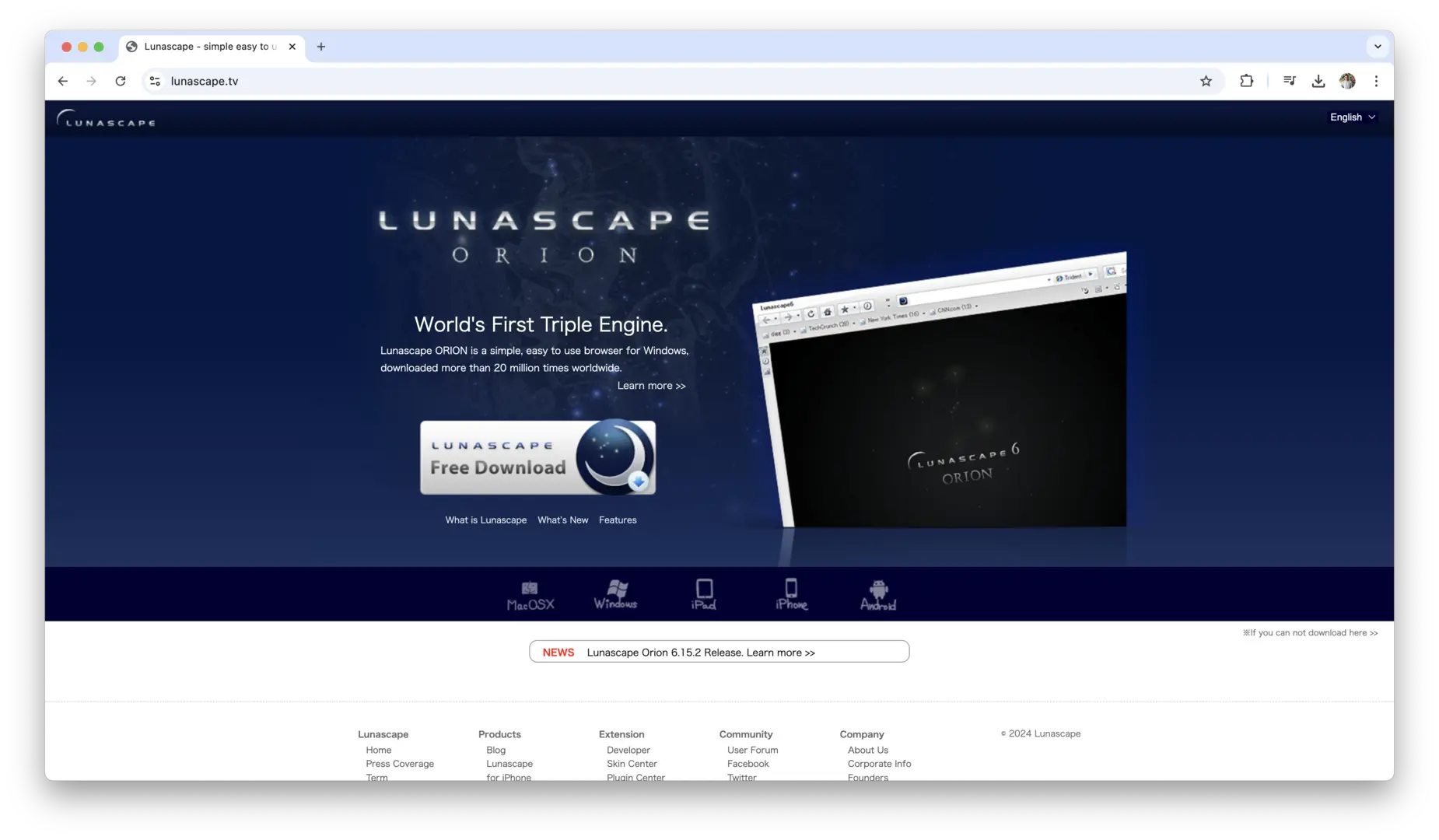Open the About Us footer link
1439x840 pixels.
pyautogui.click(x=867, y=751)
